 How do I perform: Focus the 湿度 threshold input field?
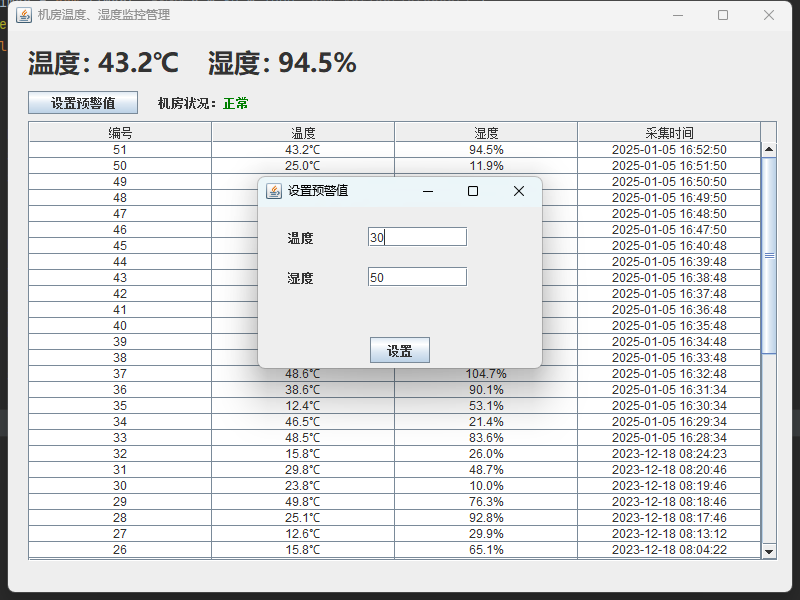pos(417,277)
